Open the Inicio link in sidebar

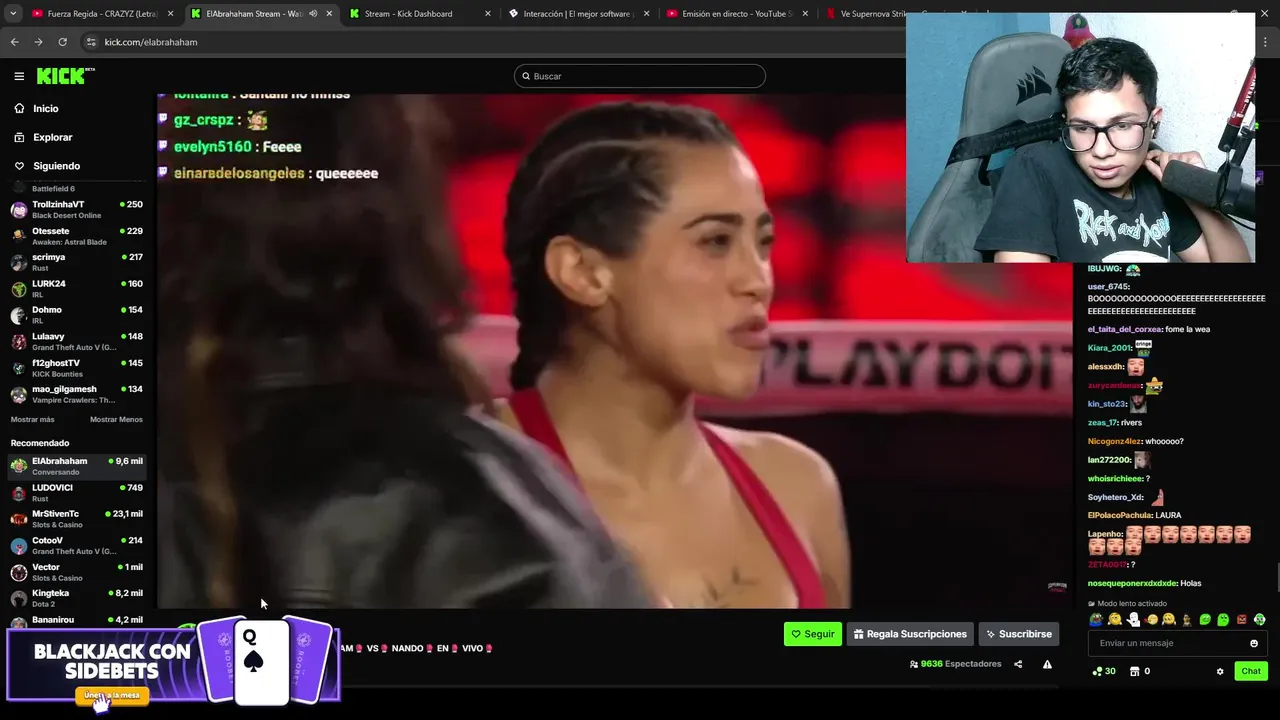(46, 108)
